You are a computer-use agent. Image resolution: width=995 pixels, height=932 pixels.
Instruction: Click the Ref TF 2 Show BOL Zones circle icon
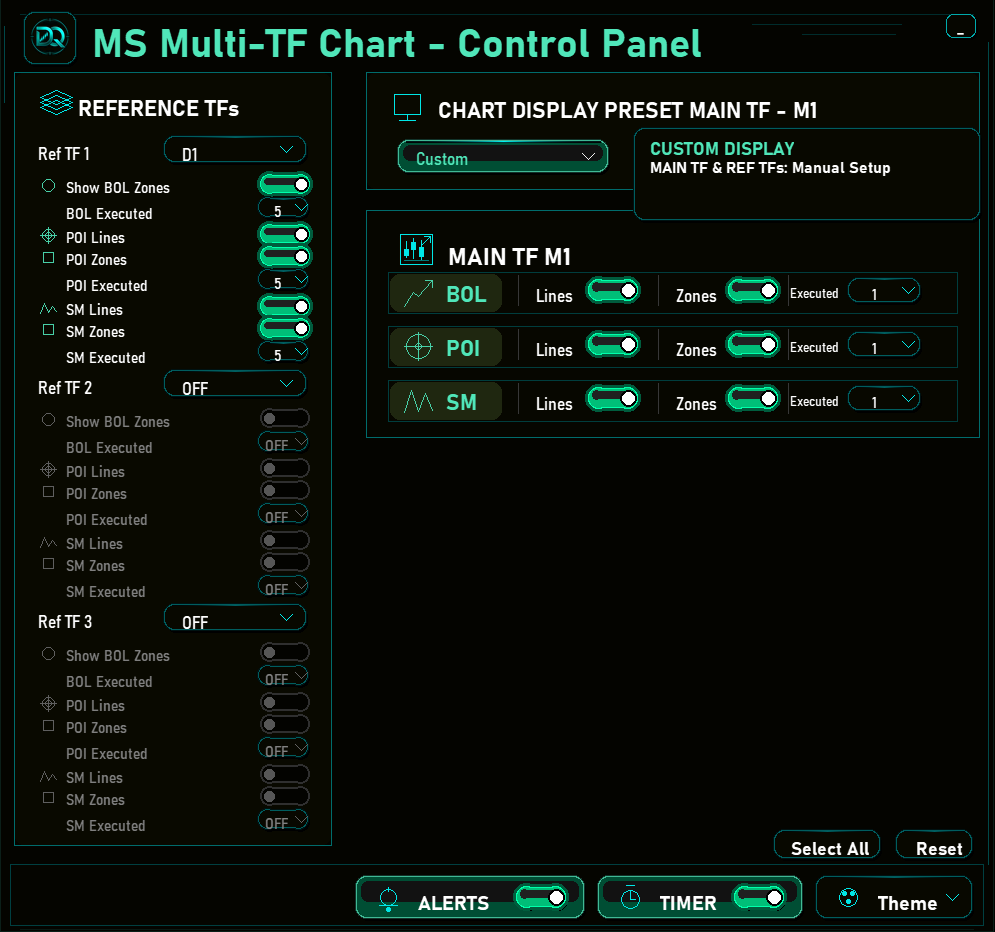pyautogui.click(x=48, y=420)
